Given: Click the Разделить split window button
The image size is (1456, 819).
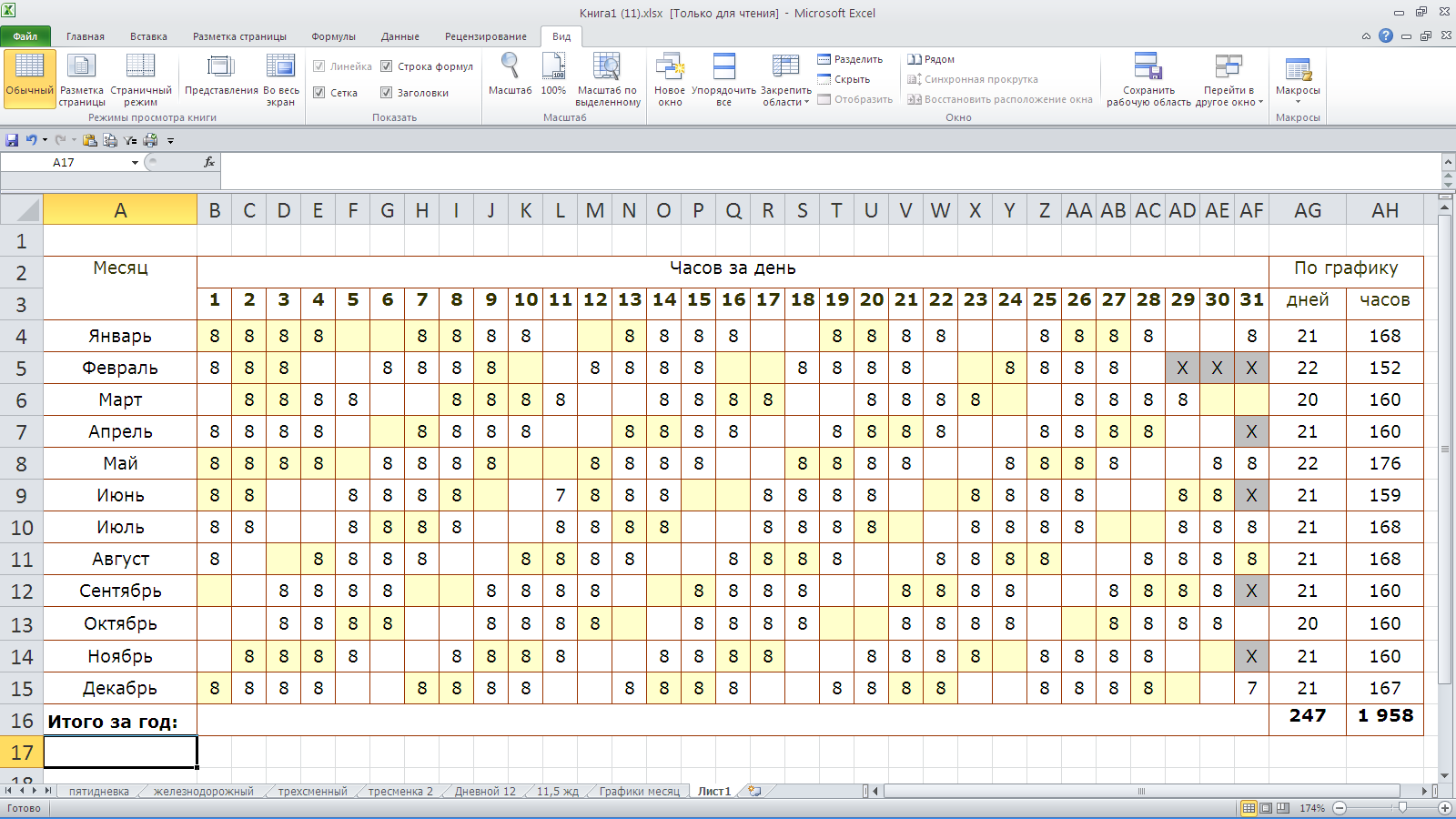Looking at the screenshot, I should coord(850,59).
